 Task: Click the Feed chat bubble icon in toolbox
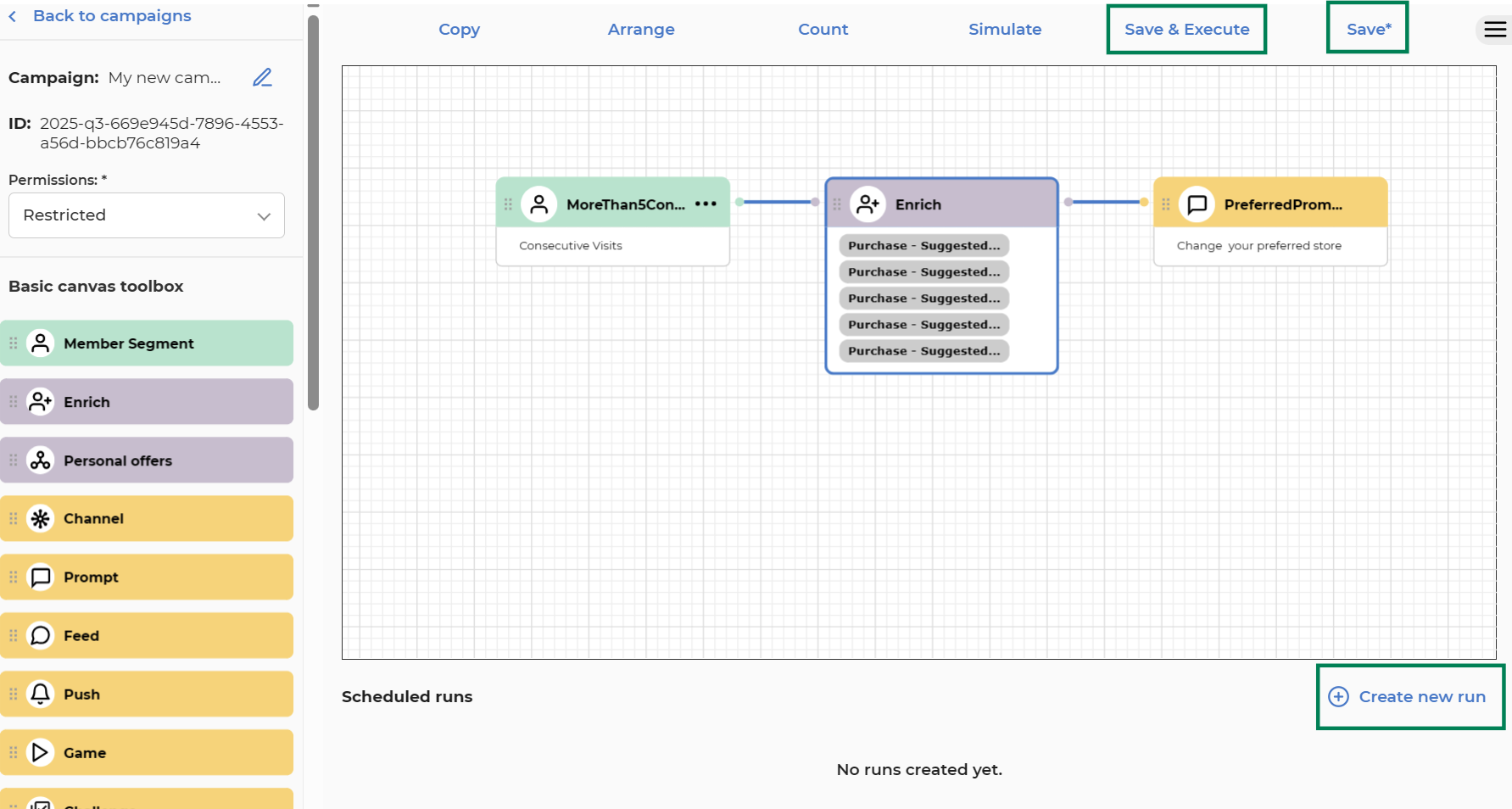click(x=41, y=636)
